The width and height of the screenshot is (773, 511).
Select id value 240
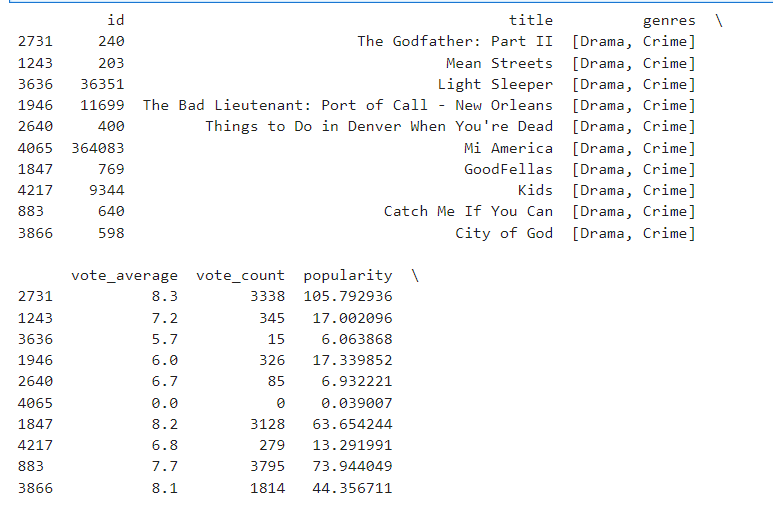pyautogui.click(x=111, y=41)
